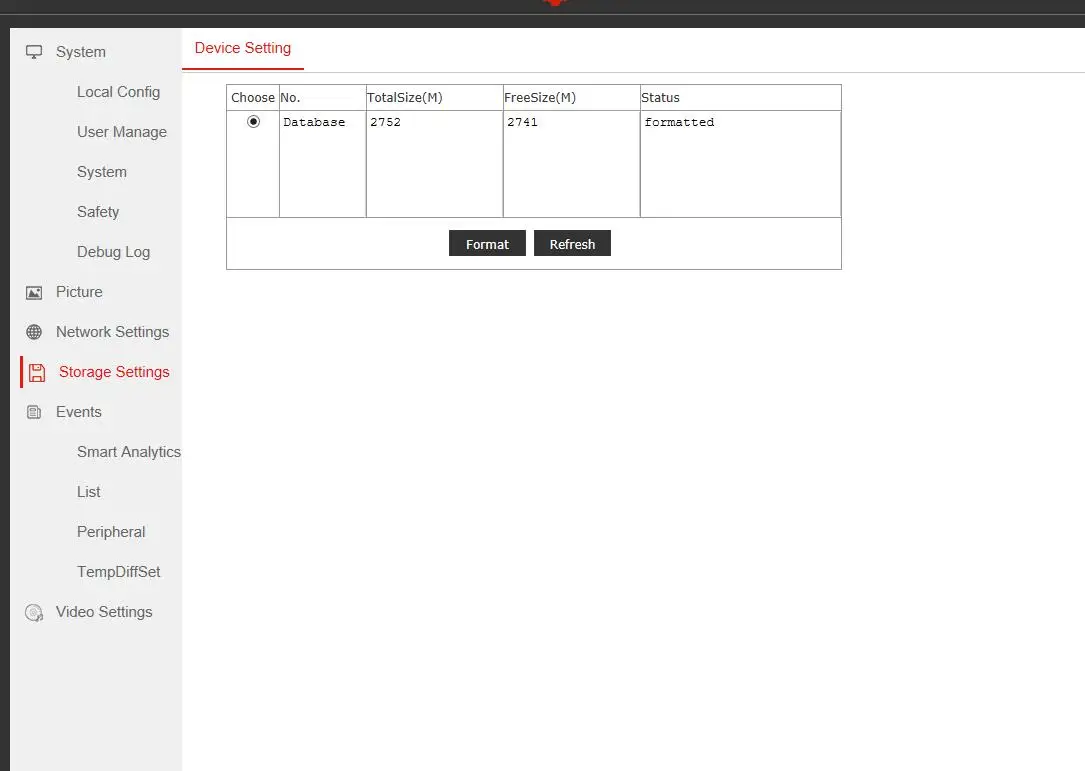
Task: Select TempDiffSet menu entry
Action: [x=118, y=572]
